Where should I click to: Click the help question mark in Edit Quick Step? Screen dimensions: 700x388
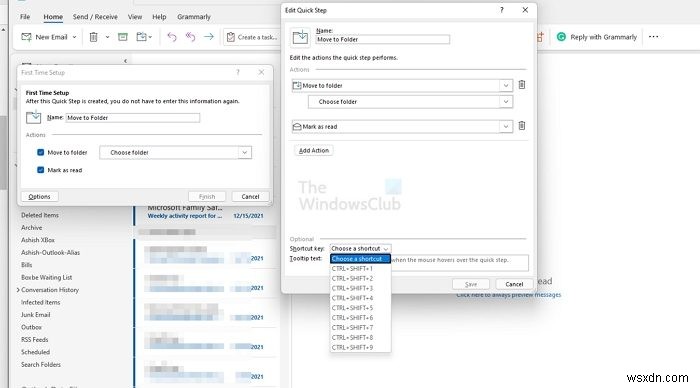coord(502,10)
